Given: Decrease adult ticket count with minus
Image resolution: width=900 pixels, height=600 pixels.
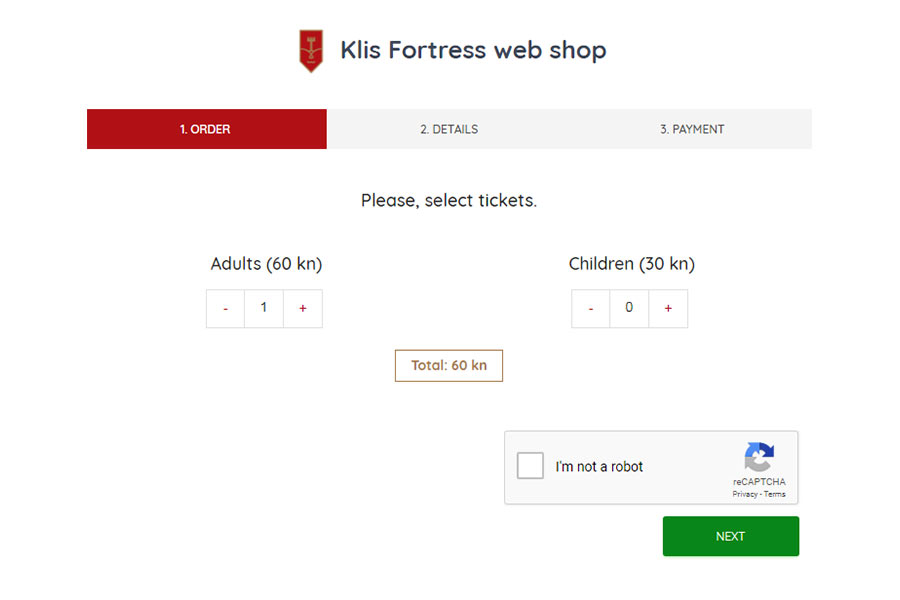Looking at the screenshot, I should [x=226, y=309].
